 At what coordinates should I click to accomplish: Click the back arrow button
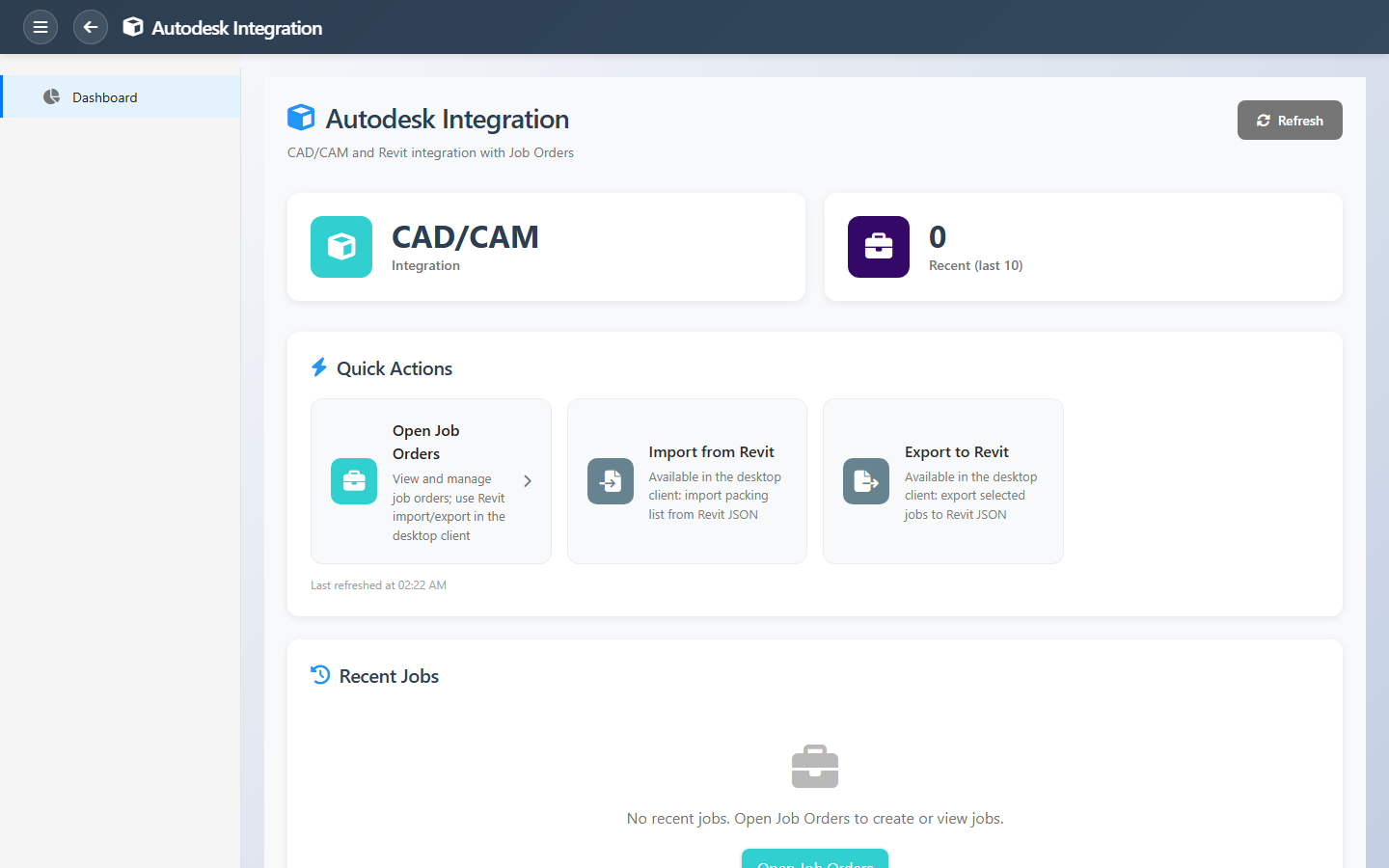coord(91,27)
